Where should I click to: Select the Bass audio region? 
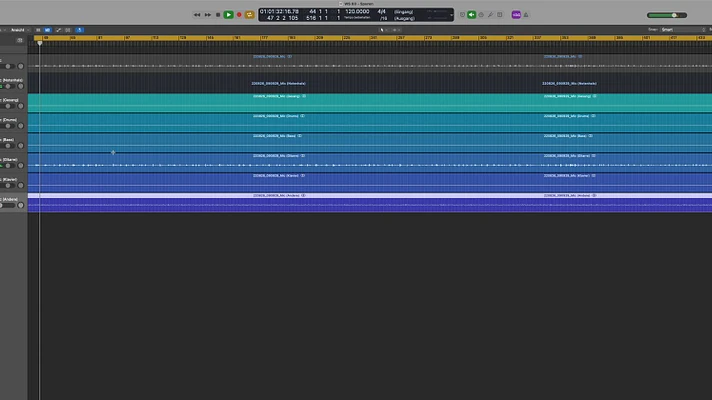point(370,143)
